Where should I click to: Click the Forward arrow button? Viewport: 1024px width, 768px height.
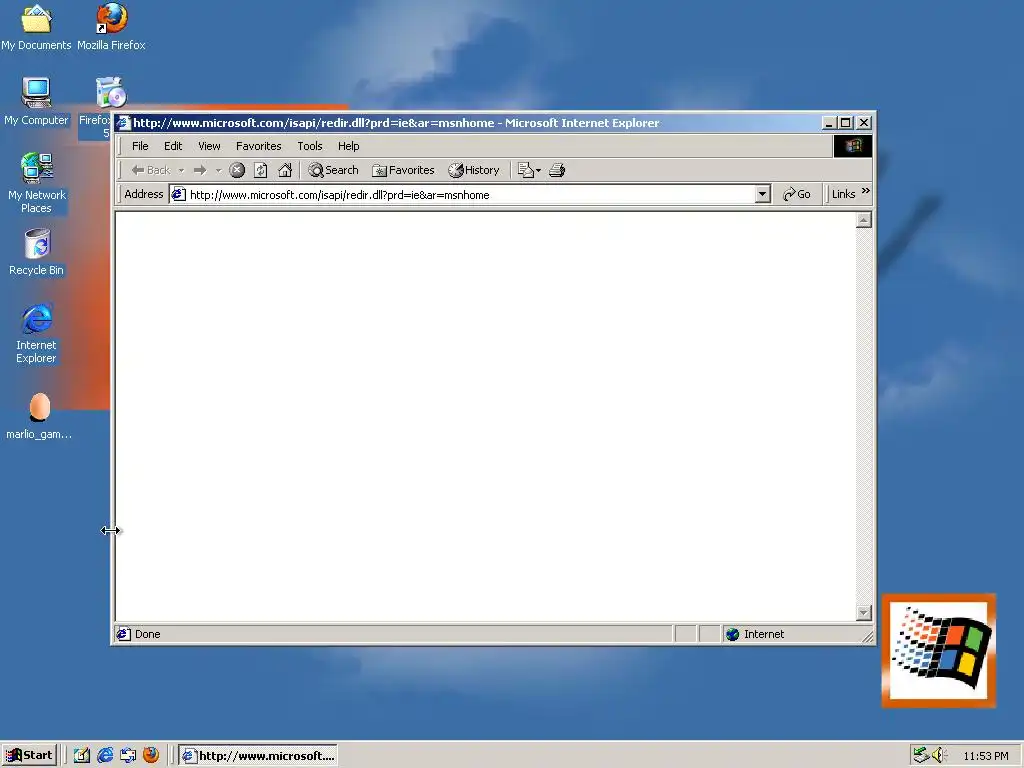pyautogui.click(x=200, y=170)
